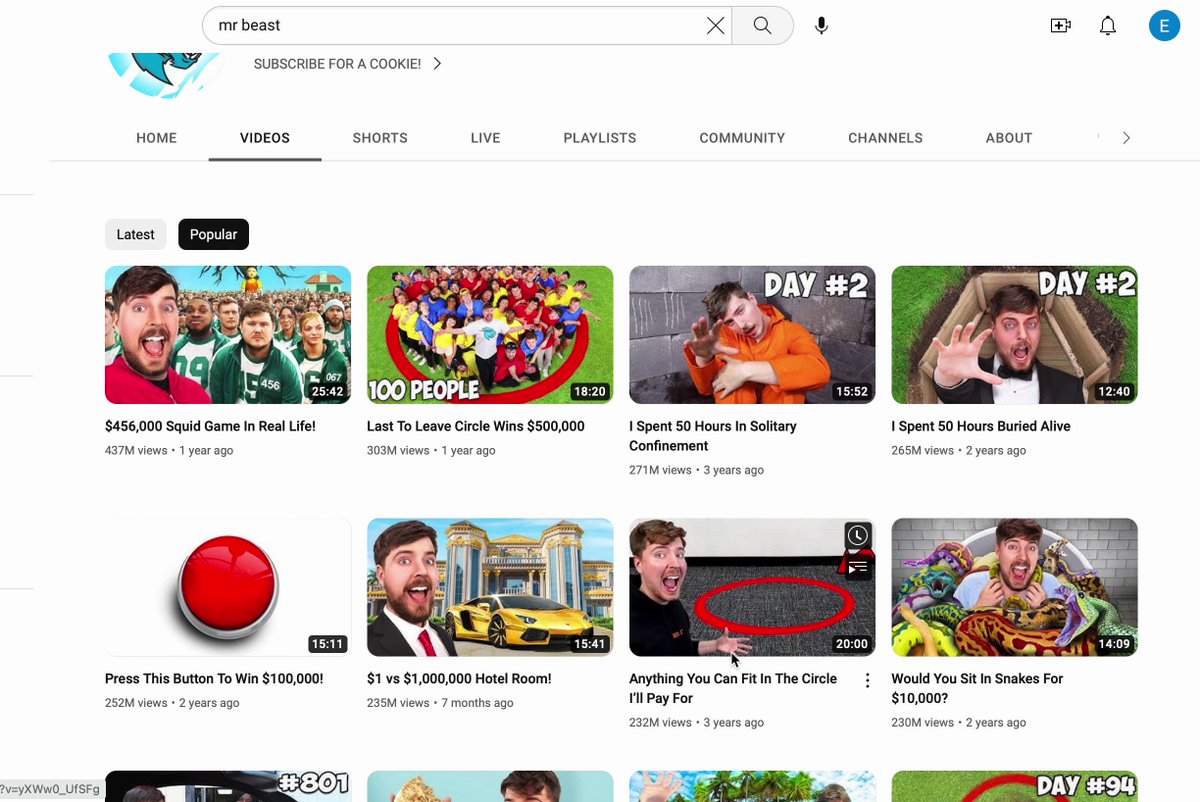This screenshot has width=1200, height=802.
Task: Click title I Spent 50 Hours In Solitary Confinement
Action: click(713, 436)
